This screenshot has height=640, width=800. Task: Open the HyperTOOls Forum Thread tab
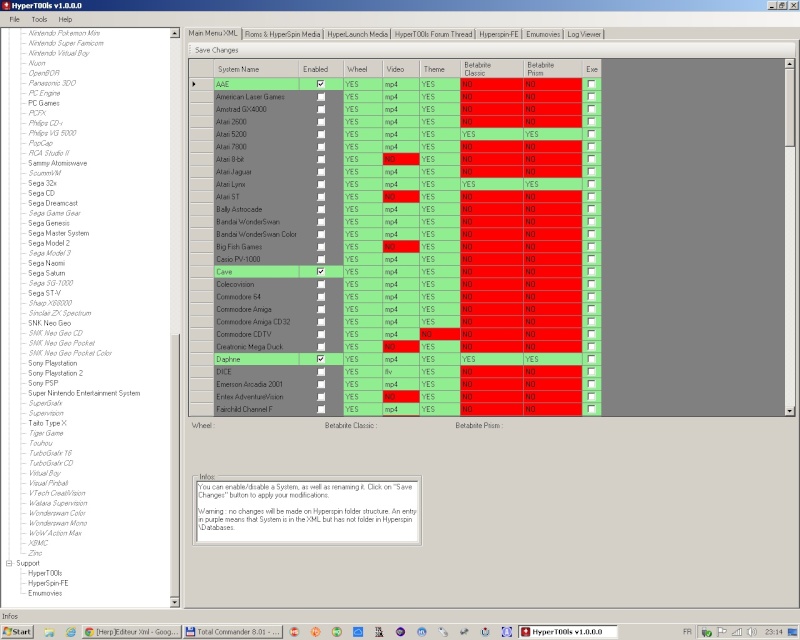coord(434,34)
